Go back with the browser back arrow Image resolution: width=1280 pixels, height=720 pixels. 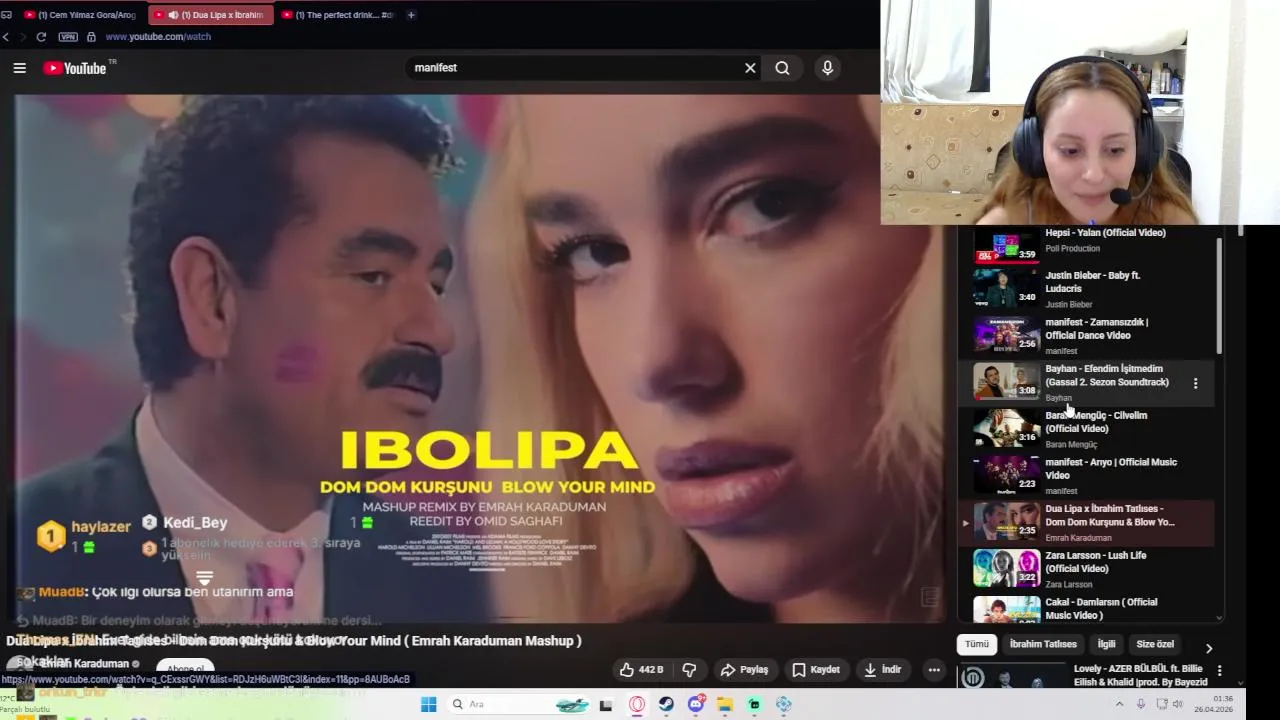pos(6,37)
